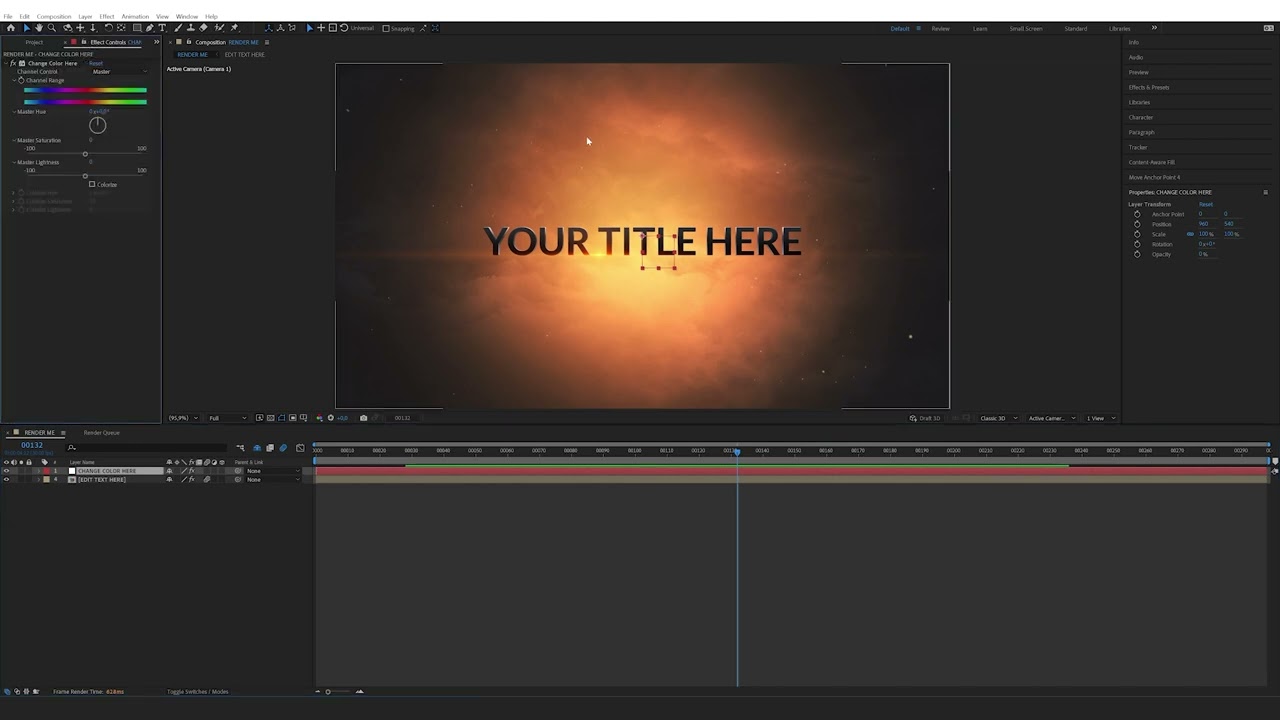
Task: Open the magnification ratio dropdown
Action: point(182,418)
